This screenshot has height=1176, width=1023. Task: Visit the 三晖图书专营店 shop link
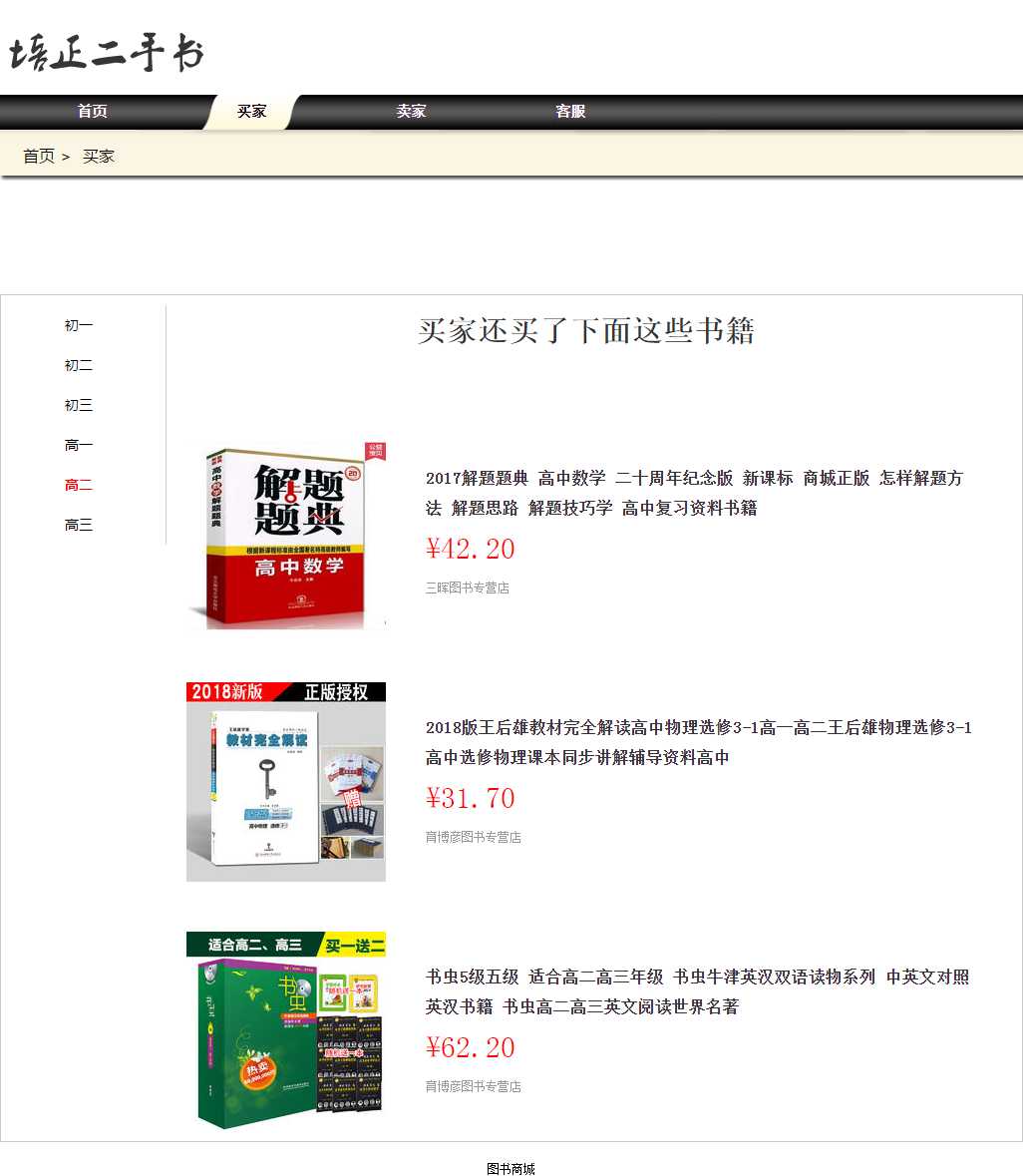467,588
